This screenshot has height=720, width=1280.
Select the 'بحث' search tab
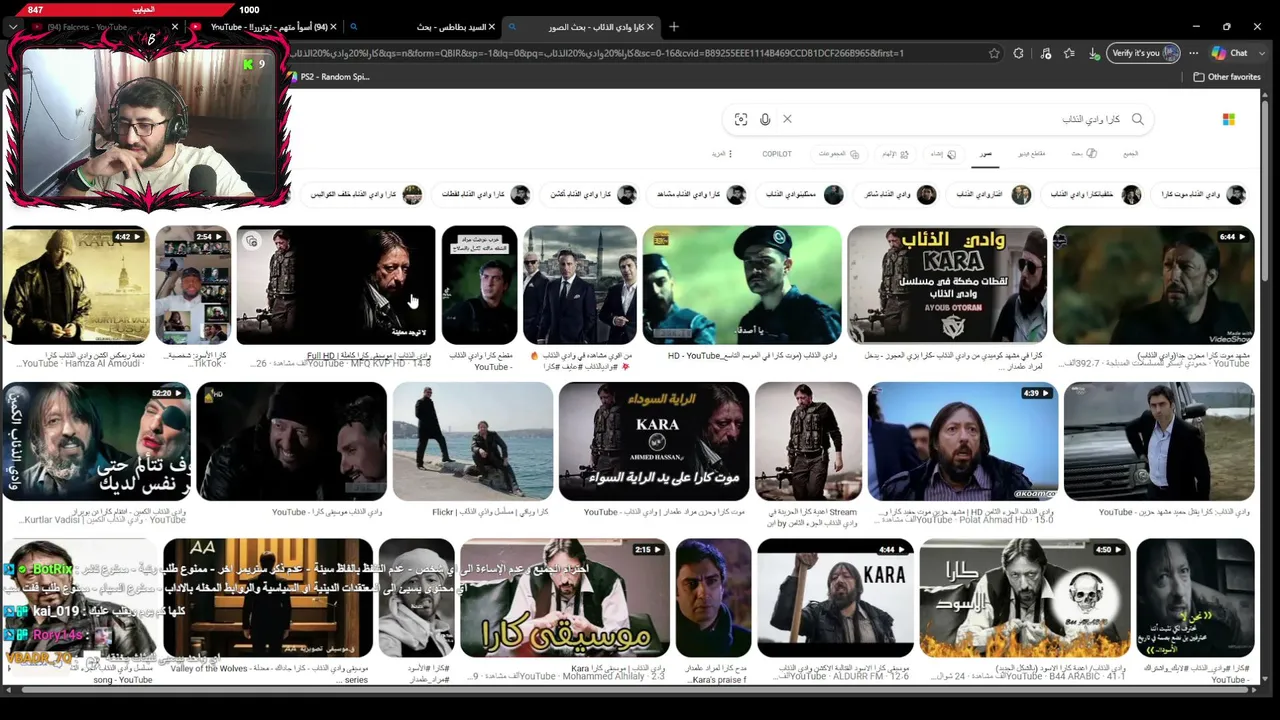click(x=1084, y=154)
